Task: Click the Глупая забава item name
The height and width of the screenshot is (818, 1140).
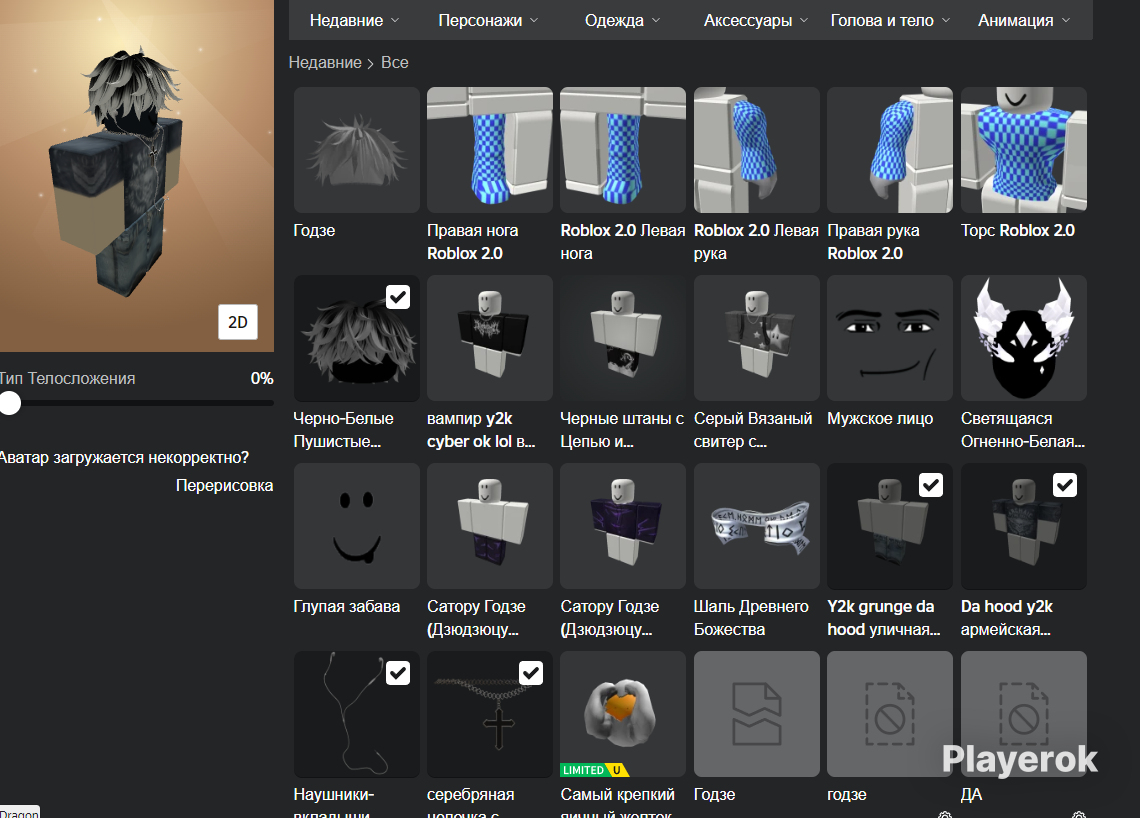Action: [x=347, y=606]
